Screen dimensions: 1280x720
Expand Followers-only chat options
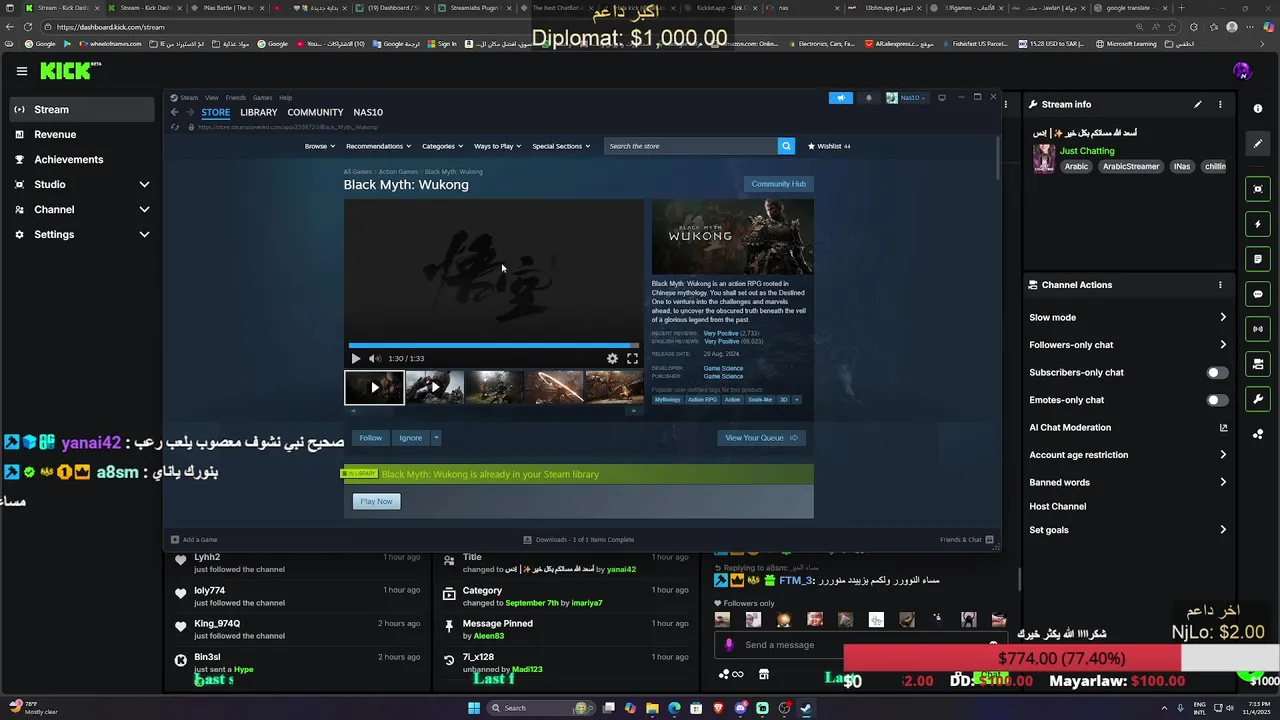(1222, 345)
